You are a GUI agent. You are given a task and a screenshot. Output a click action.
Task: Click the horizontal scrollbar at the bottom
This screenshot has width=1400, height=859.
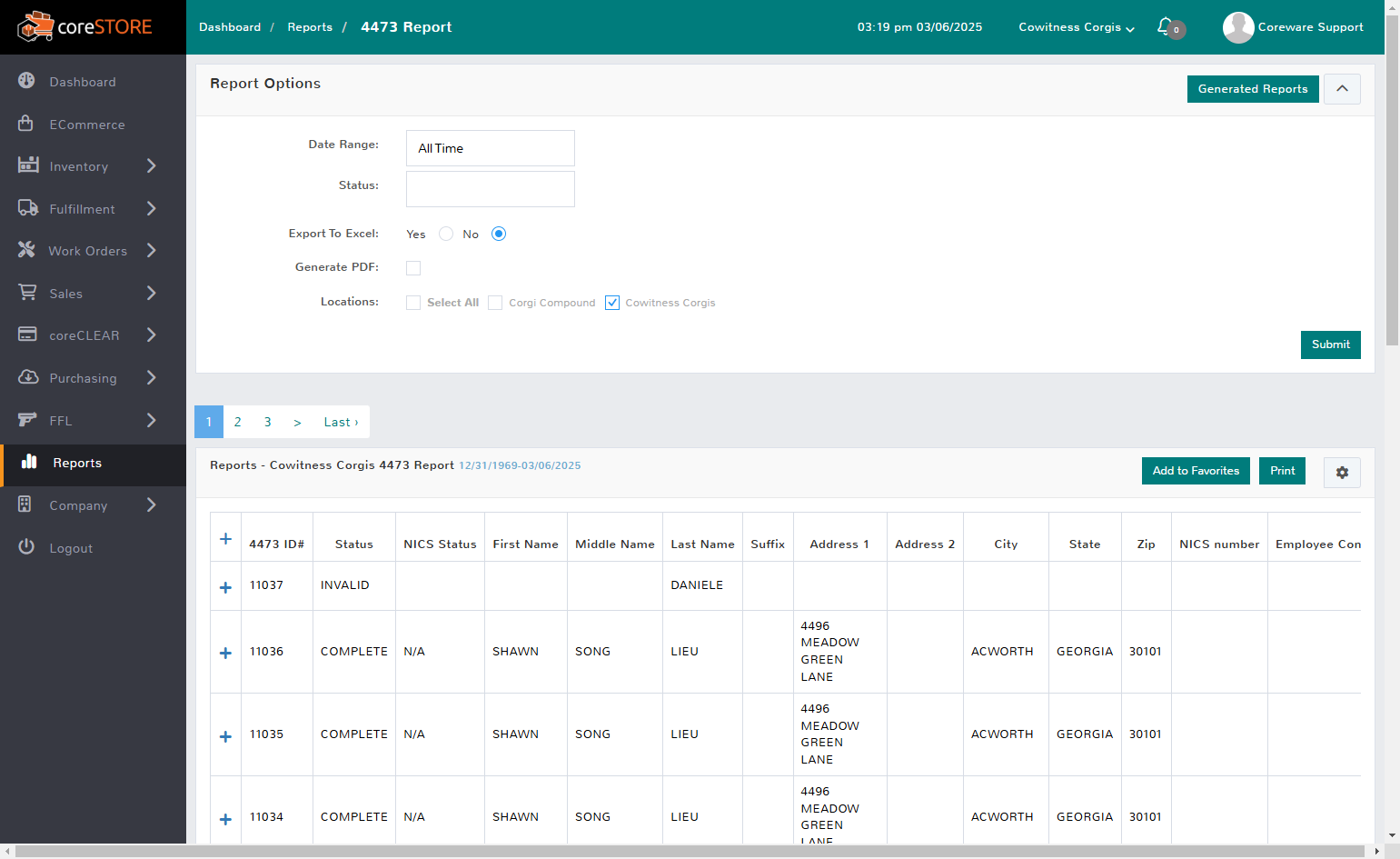[x=690, y=852]
